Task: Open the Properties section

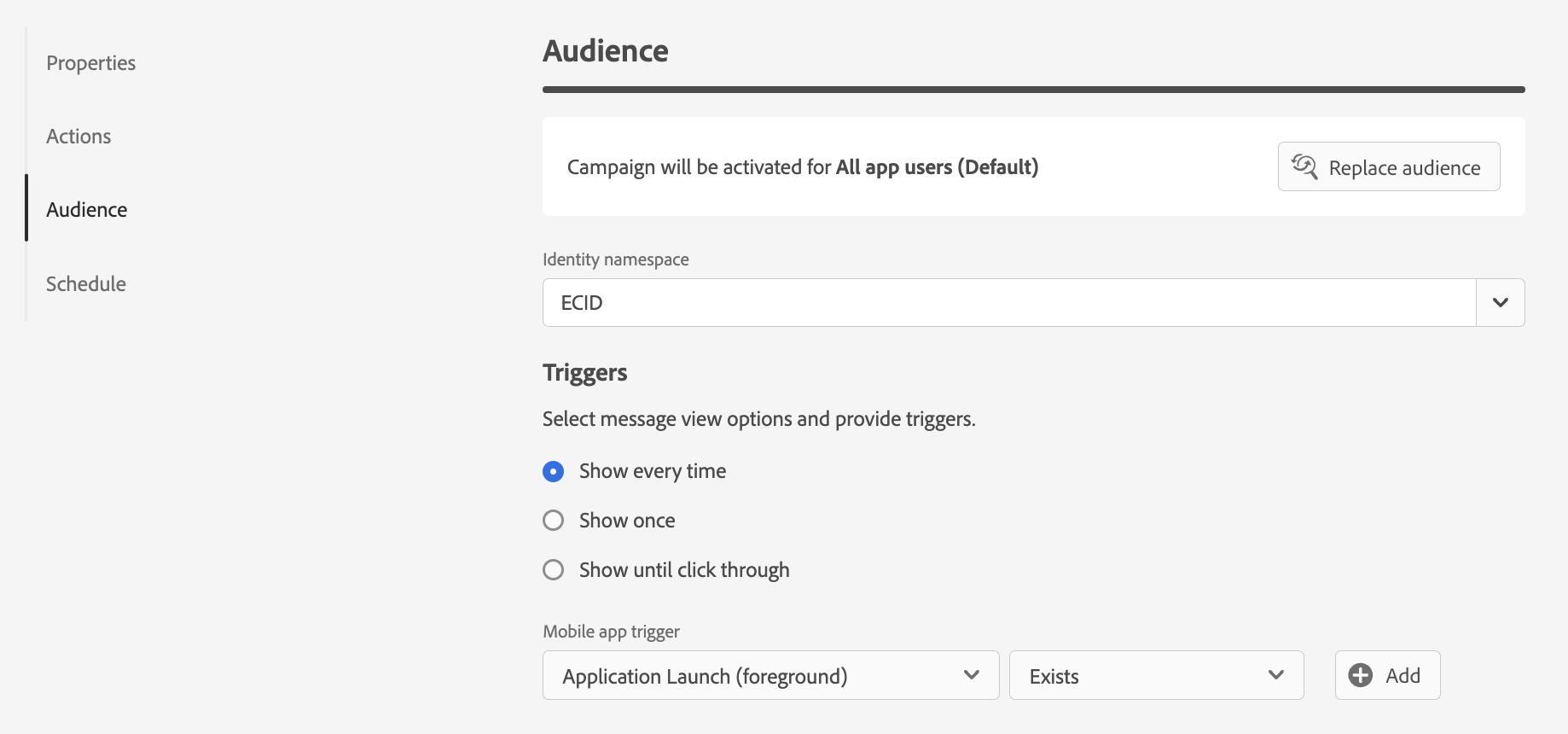Action: [x=90, y=63]
